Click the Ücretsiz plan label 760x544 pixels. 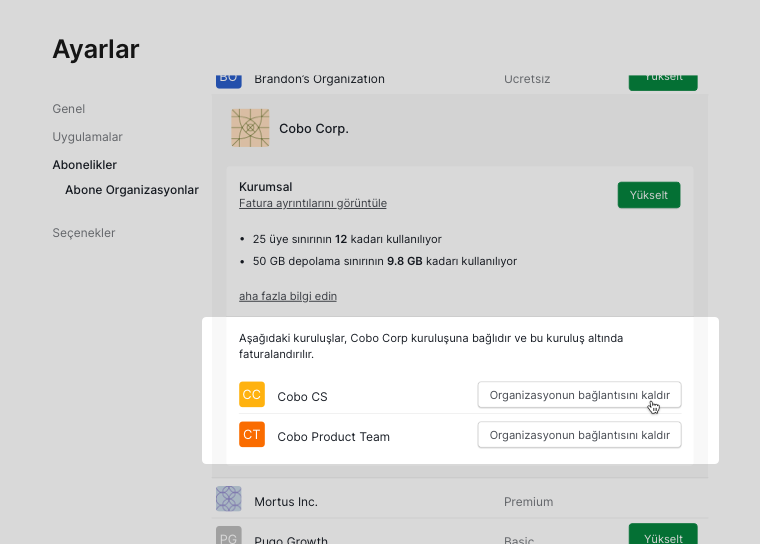527,80
